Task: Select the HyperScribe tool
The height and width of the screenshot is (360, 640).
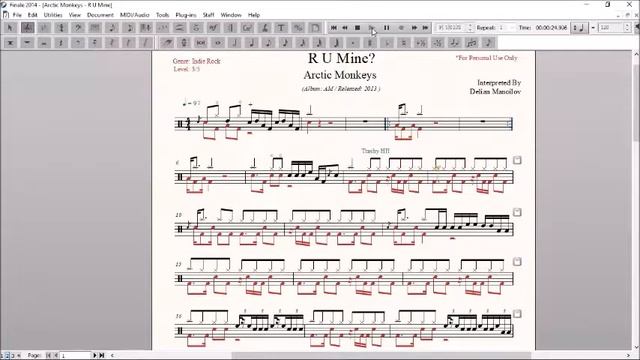Action: click(x=146, y=28)
